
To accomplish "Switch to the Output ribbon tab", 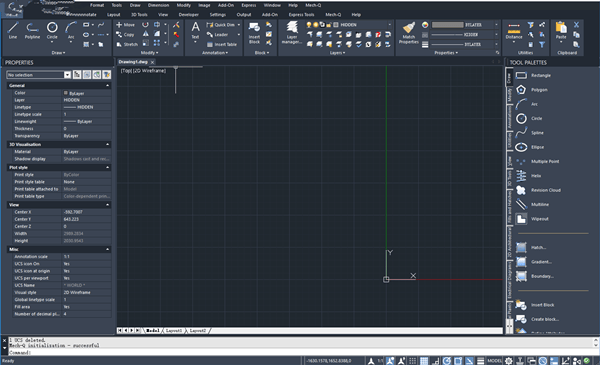I will 244,15.
